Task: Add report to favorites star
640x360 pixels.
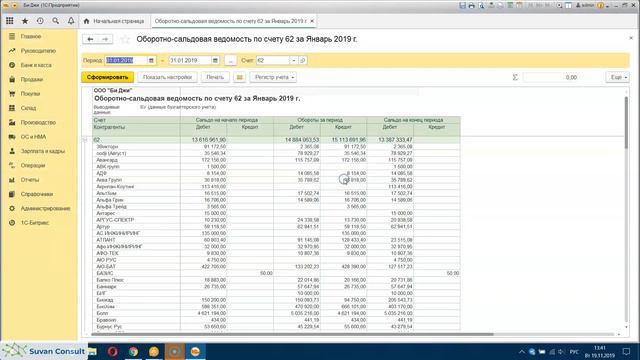Action: click(125, 39)
